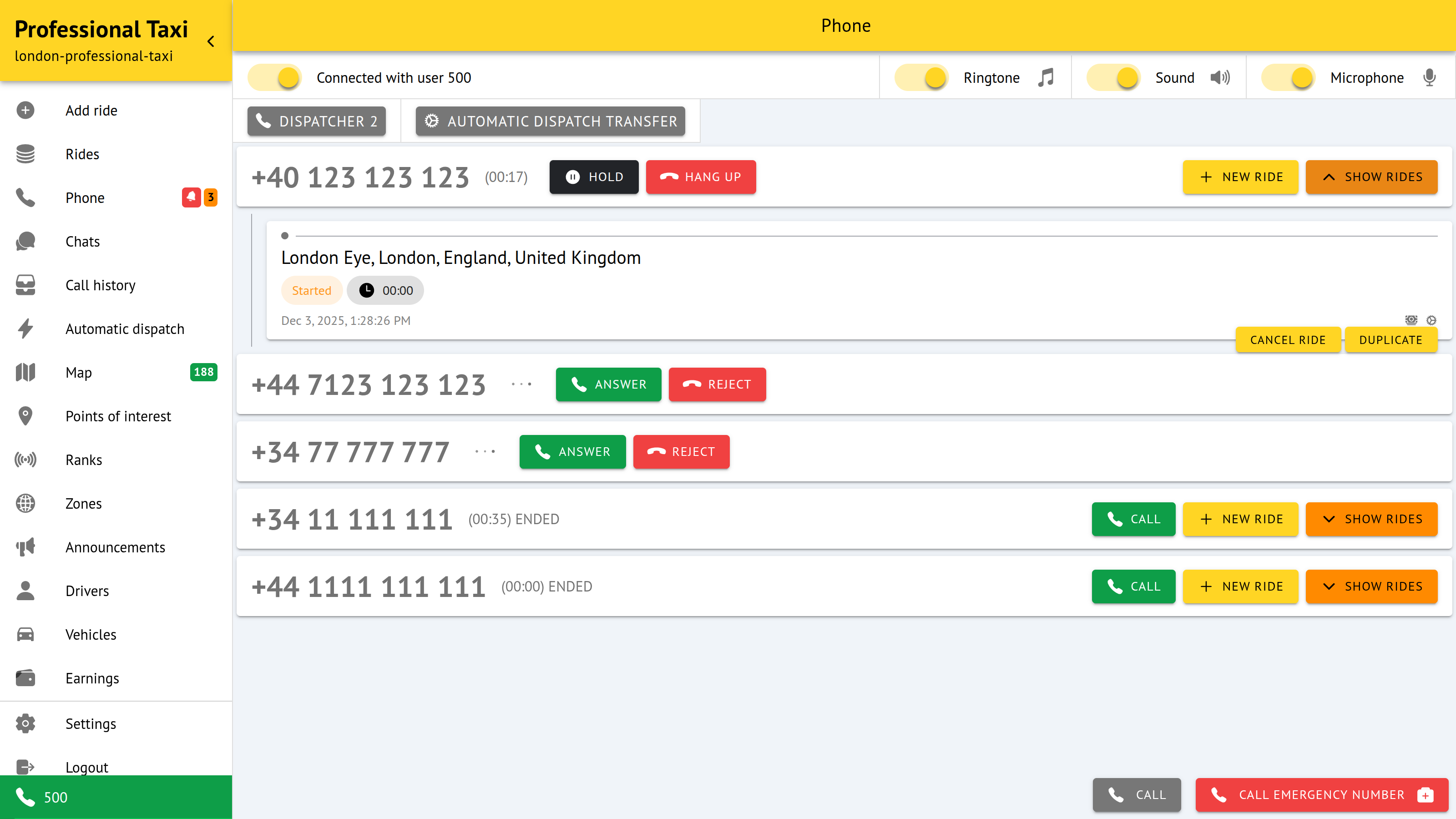The image size is (1456, 819).
Task: Click the Automatic dispatch lightning bolt icon
Action: click(x=25, y=329)
